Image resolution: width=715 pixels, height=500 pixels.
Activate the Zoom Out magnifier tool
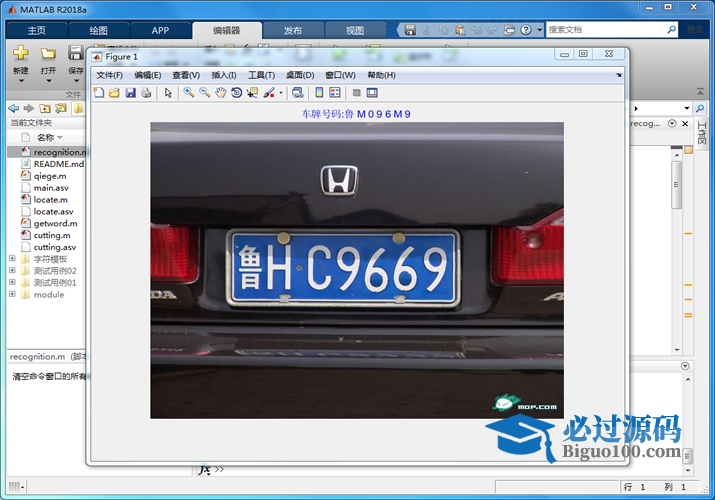pyautogui.click(x=205, y=93)
